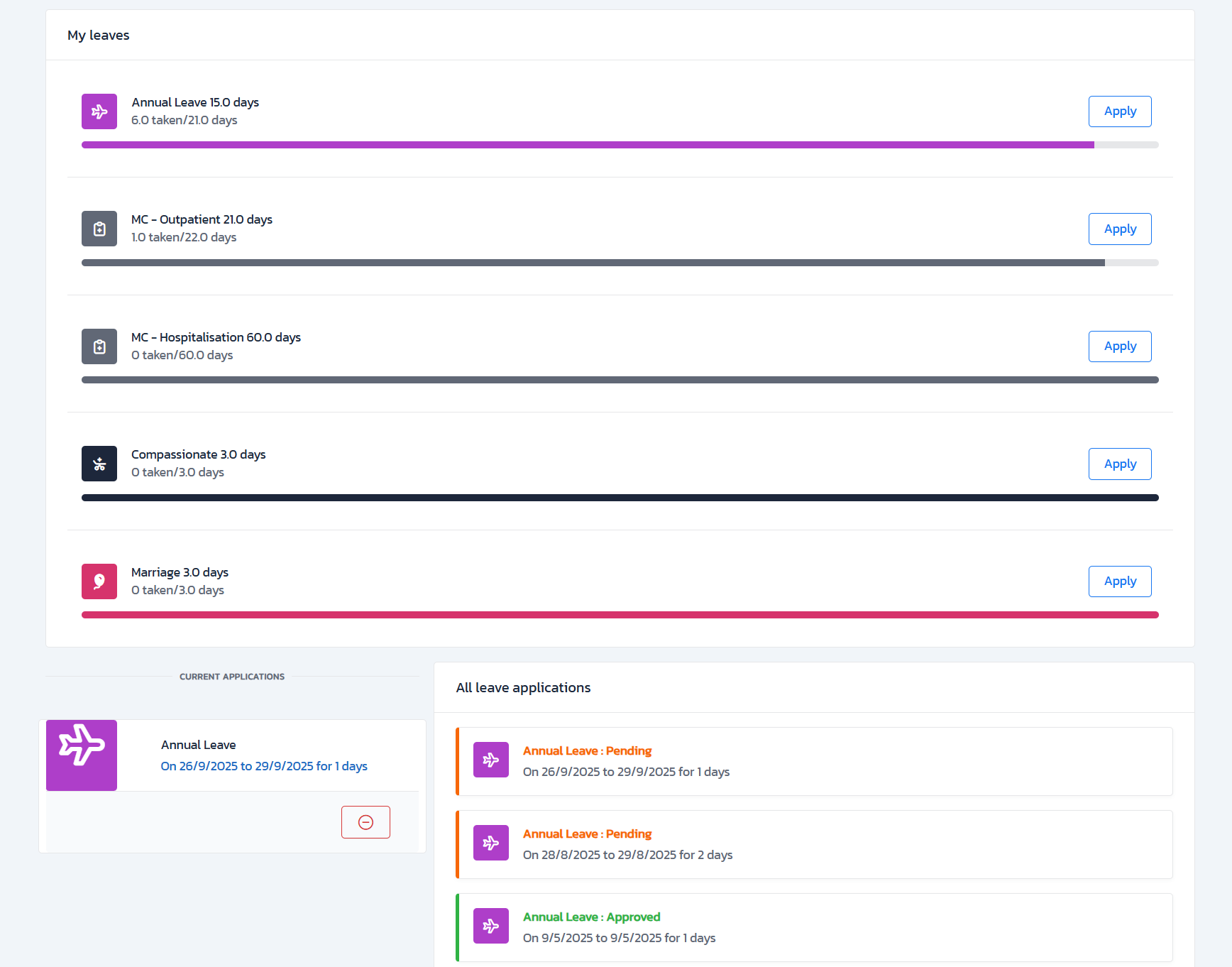
Task: Click the Marriage leave pink icon
Action: [99, 581]
